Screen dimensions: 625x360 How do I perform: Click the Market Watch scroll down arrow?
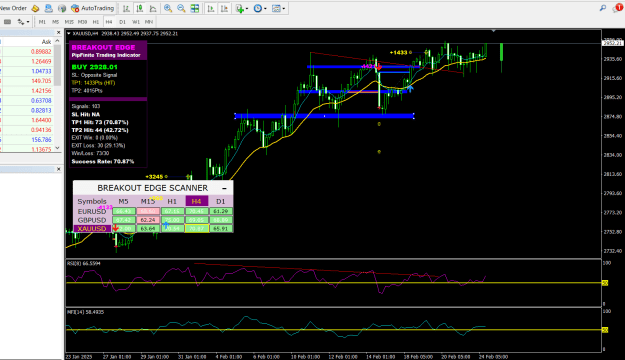click(x=57, y=148)
